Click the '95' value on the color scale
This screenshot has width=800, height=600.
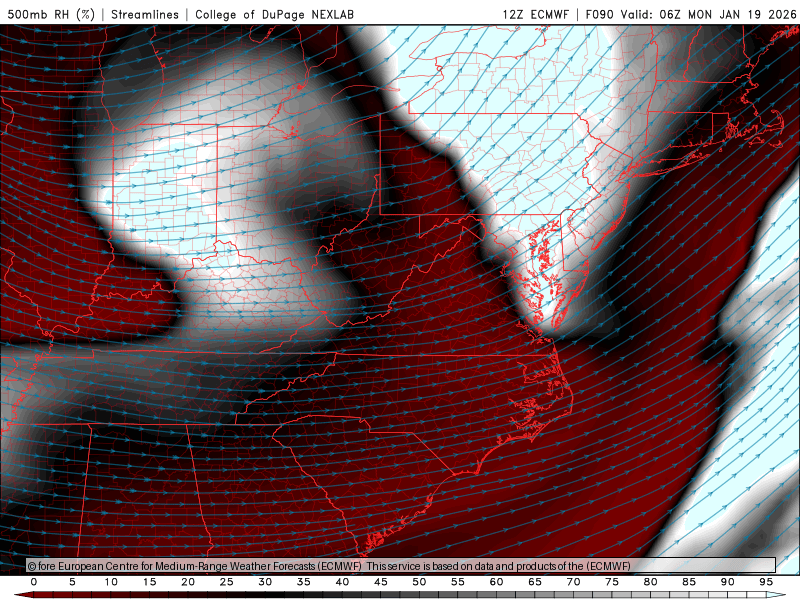point(766,582)
